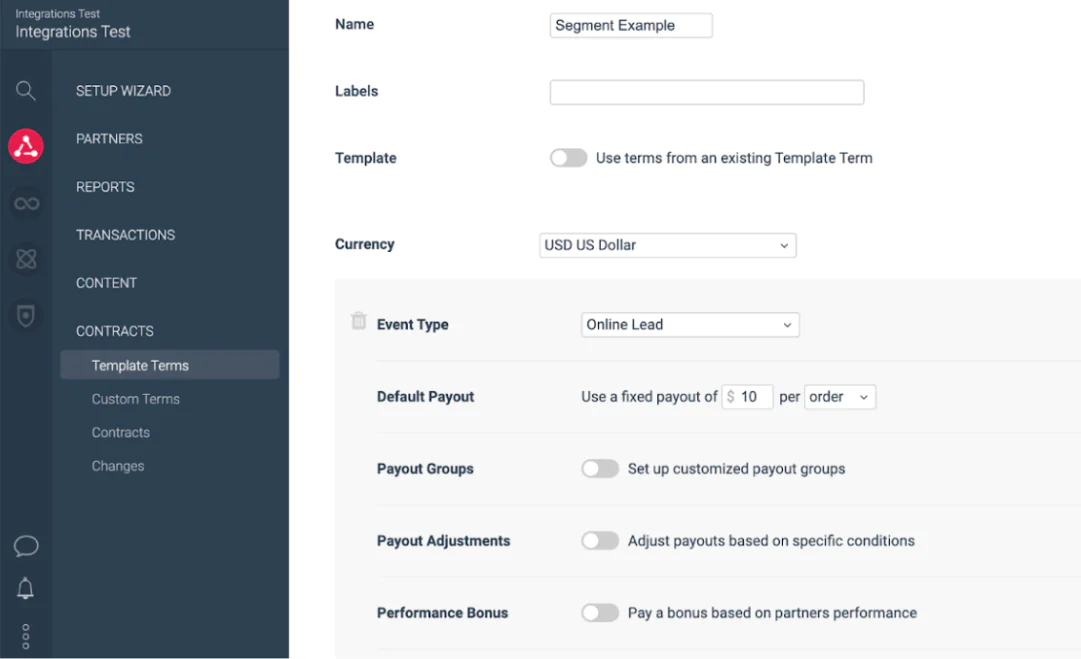Toggle Payout Adjustments on
The image size is (1081, 659).
pyautogui.click(x=600, y=540)
